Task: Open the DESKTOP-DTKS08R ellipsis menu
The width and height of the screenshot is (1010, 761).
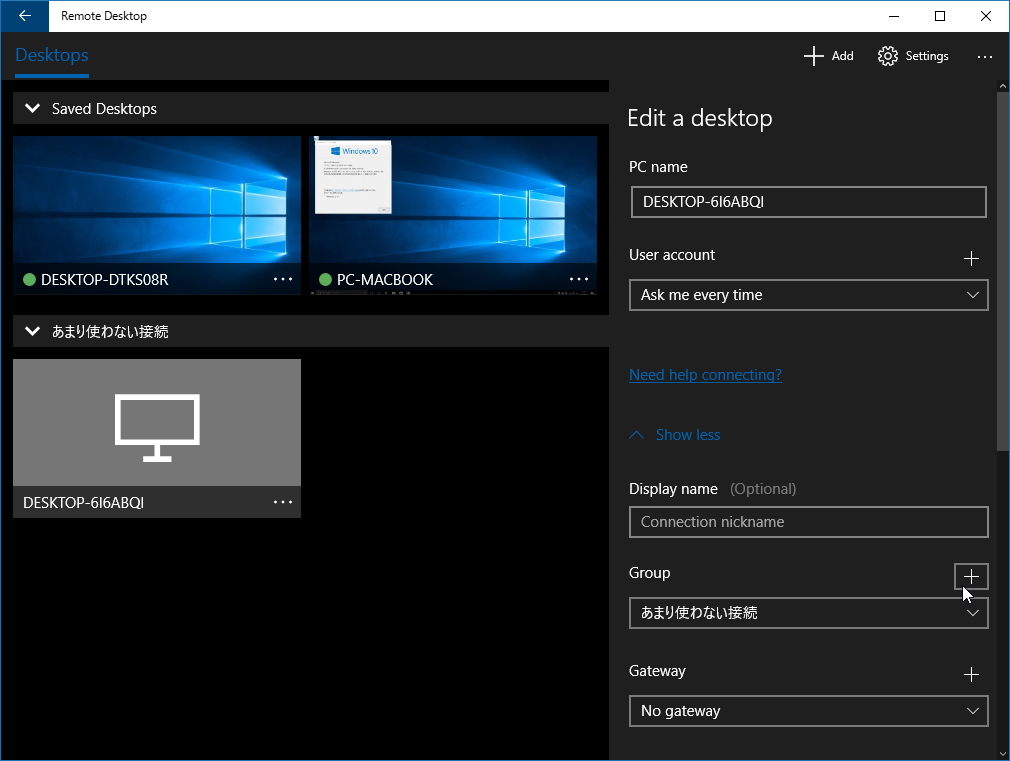Action: click(283, 279)
